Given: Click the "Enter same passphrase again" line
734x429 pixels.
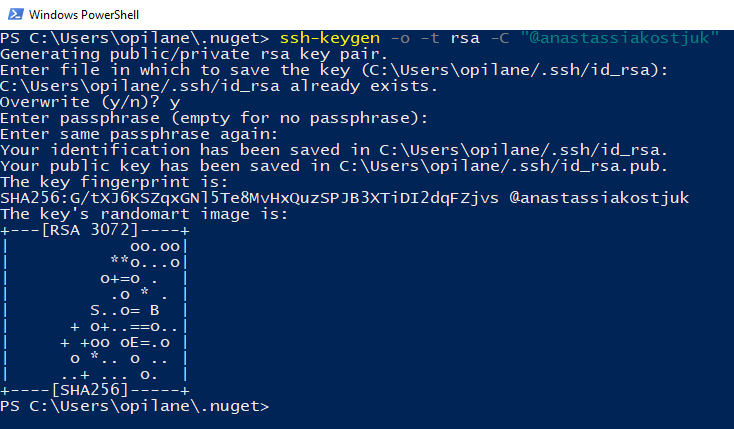Looking at the screenshot, I should click(x=139, y=134).
